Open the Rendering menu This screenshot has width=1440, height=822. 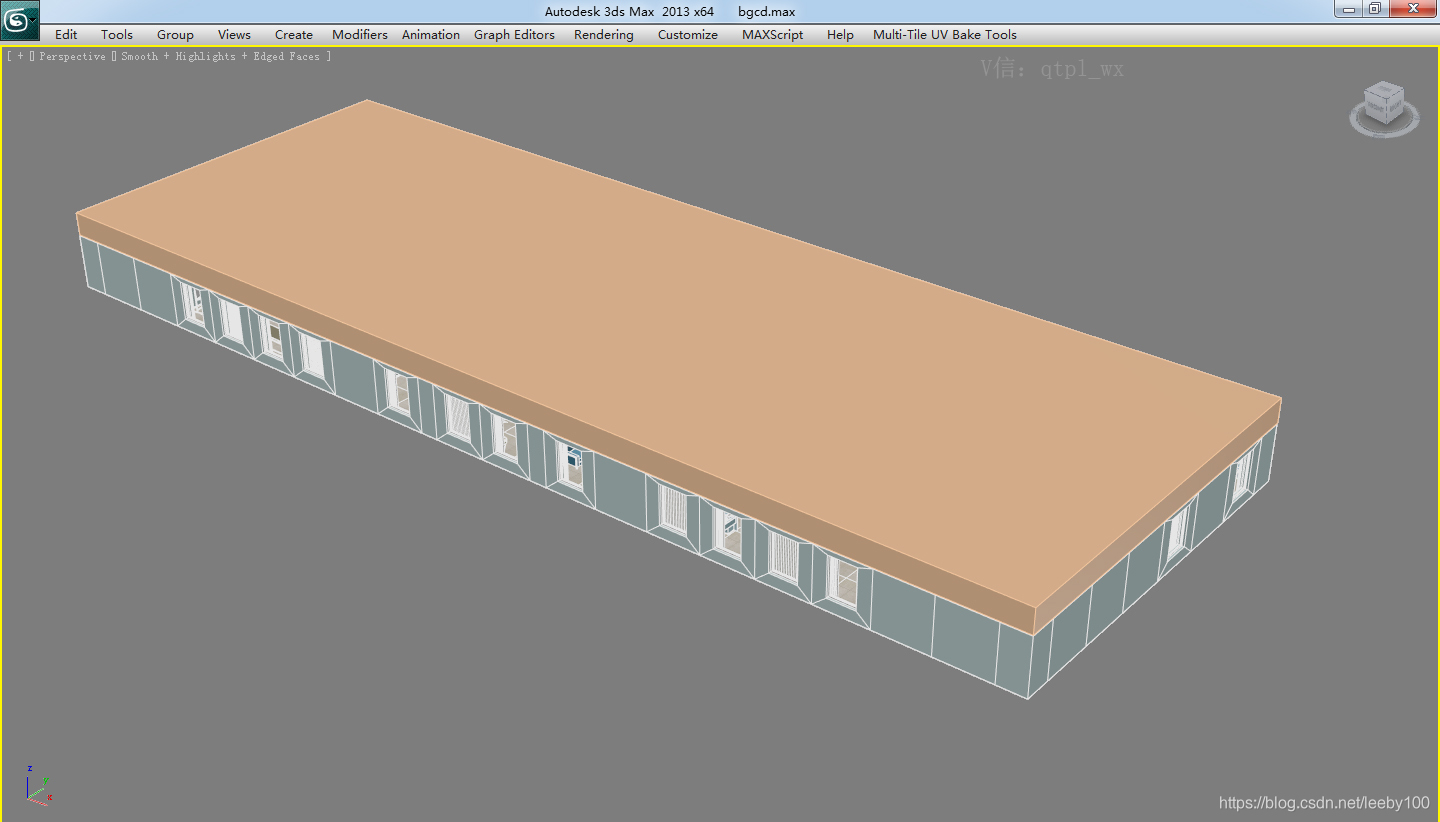click(x=604, y=34)
